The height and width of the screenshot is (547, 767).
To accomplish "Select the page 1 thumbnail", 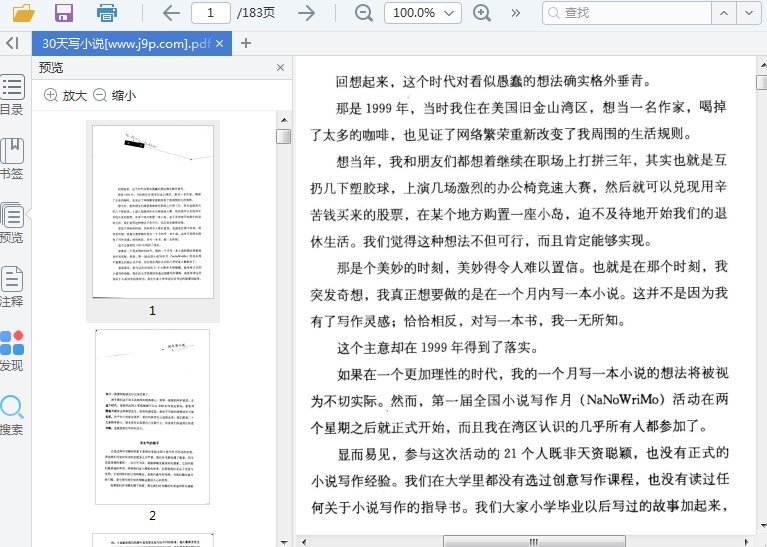I will 153,212.
